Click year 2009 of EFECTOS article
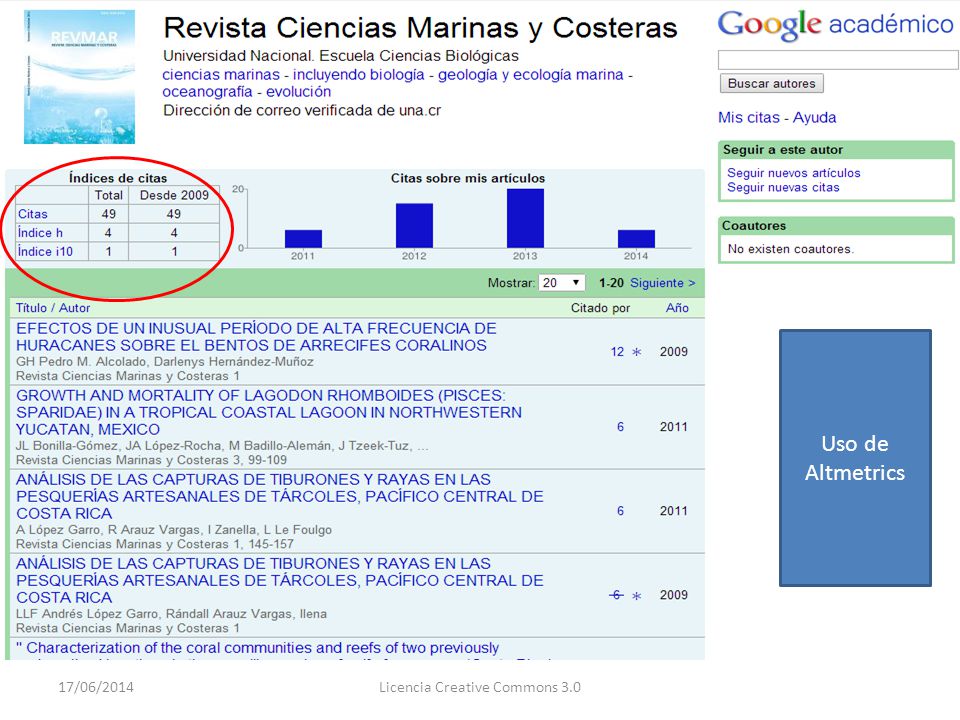Image resolution: width=960 pixels, height=720 pixels. (673, 352)
